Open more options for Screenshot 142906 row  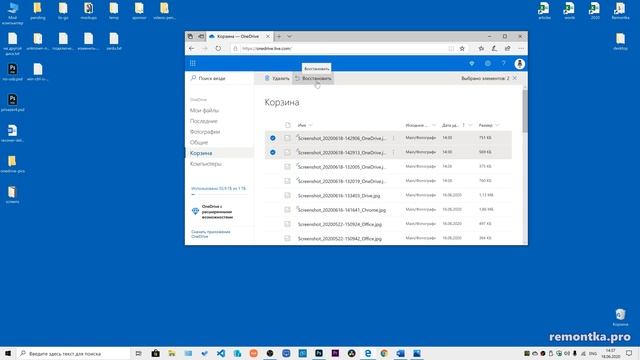pos(393,138)
